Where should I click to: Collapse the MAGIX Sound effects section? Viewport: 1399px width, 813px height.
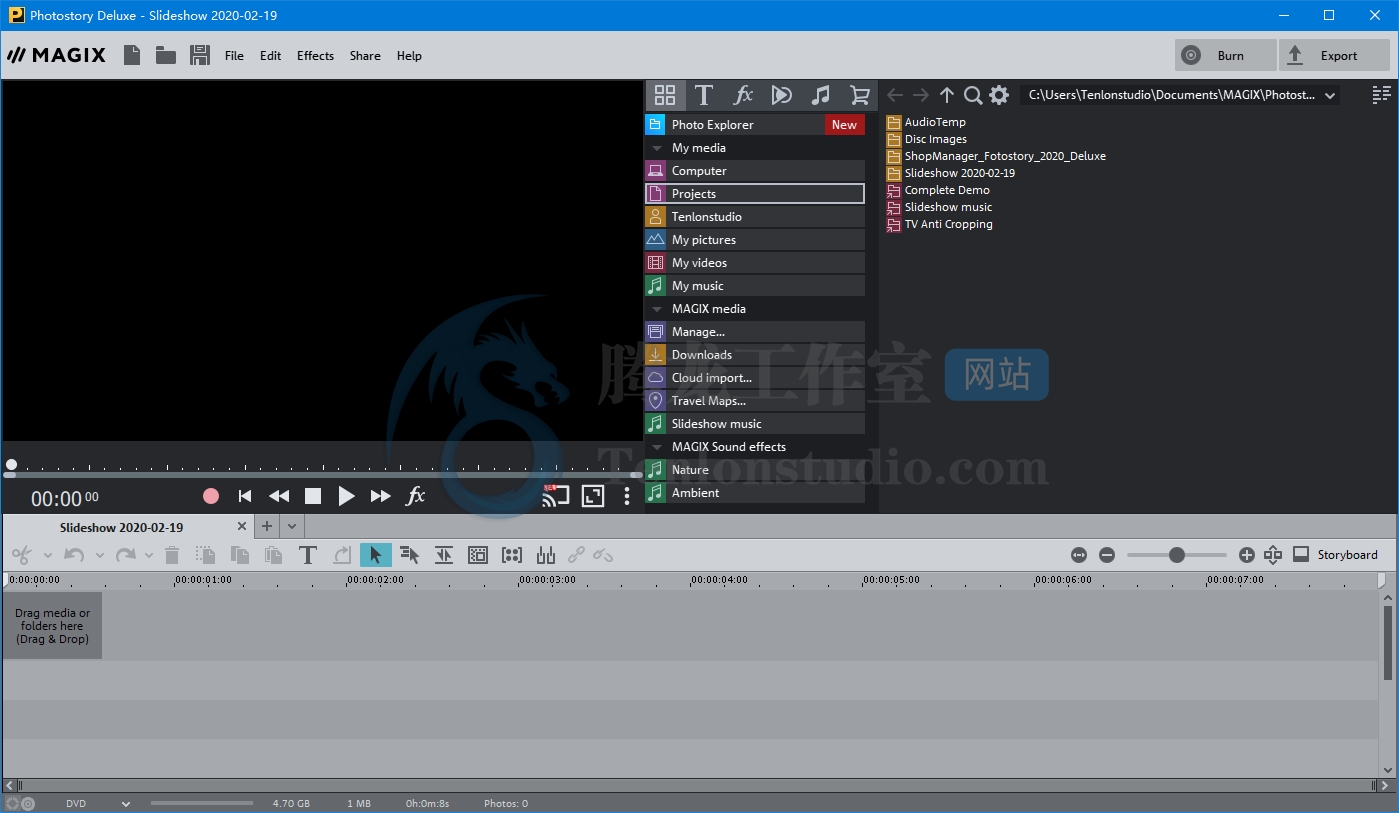(657, 447)
